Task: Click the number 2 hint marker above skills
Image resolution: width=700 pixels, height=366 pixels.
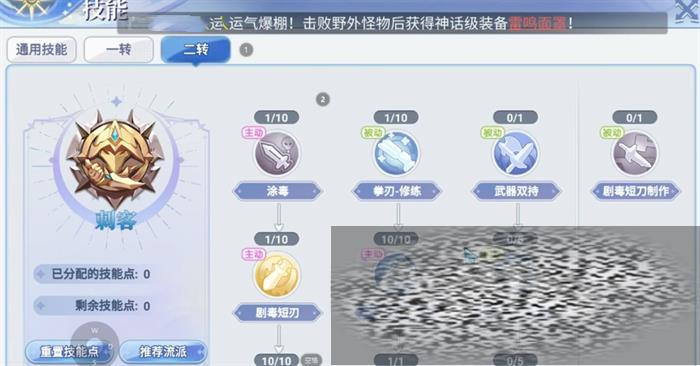Action: (323, 99)
